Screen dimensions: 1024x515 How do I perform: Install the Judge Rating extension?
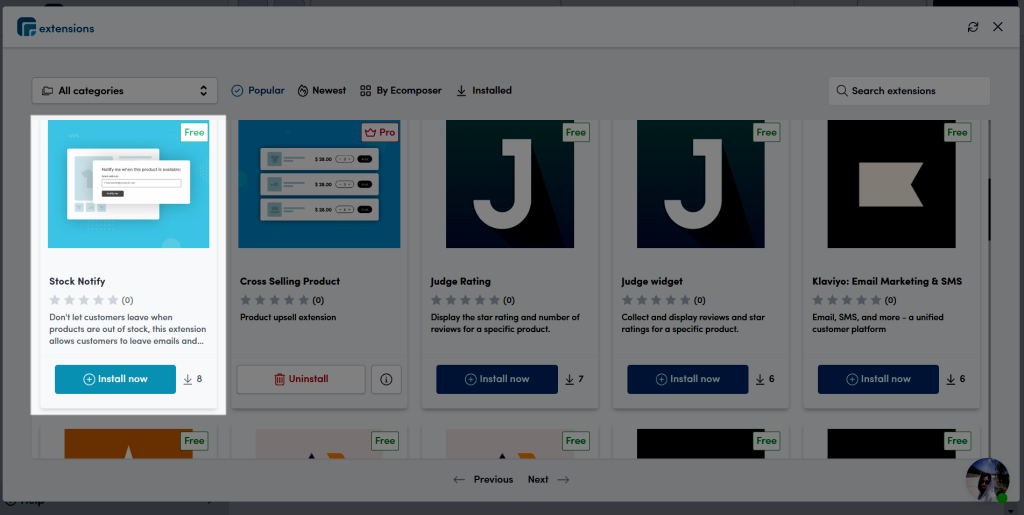coord(497,379)
